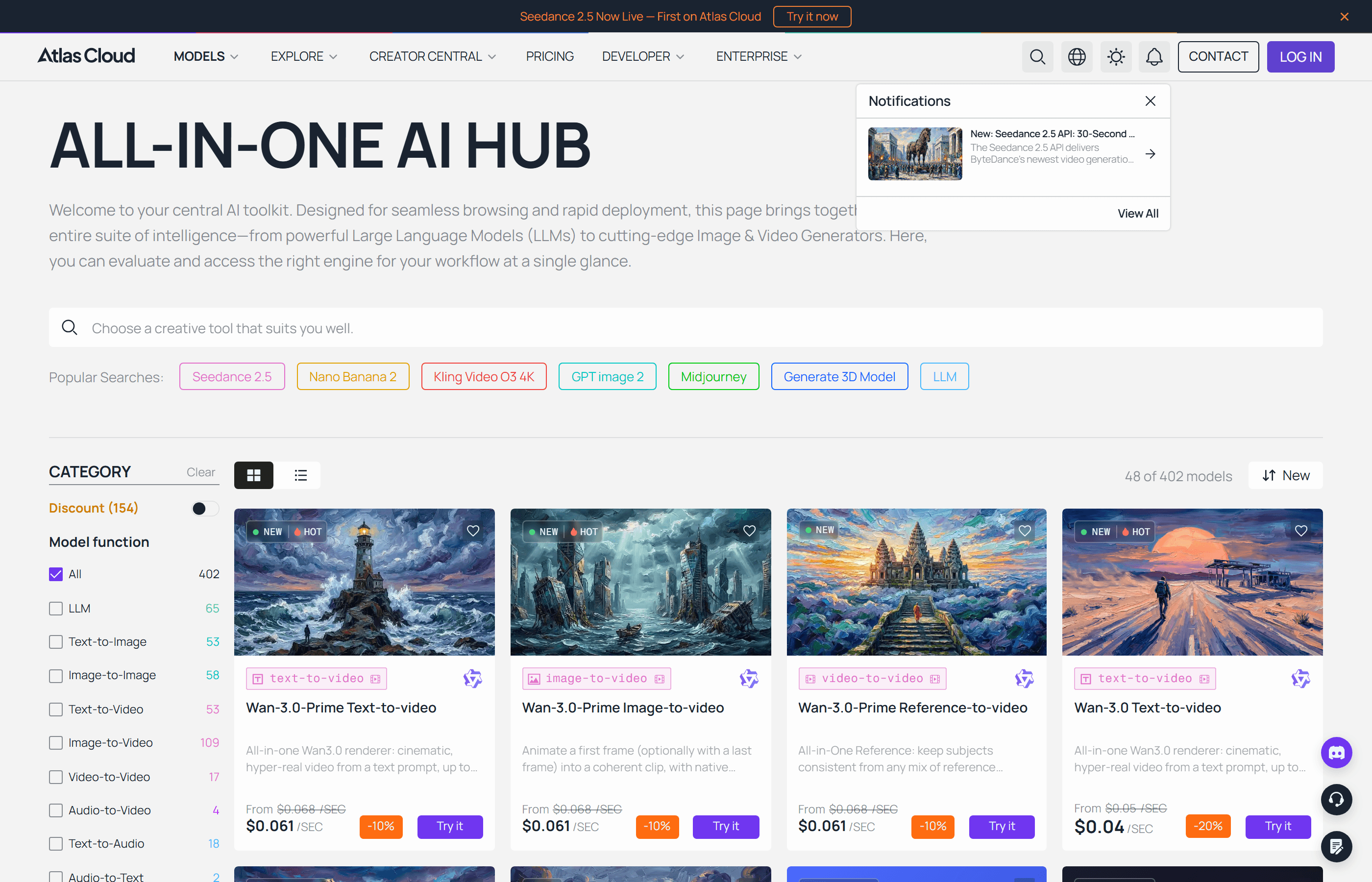Favorite the Wan-3.0-Prime Image-to-video card

pos(749,531)
